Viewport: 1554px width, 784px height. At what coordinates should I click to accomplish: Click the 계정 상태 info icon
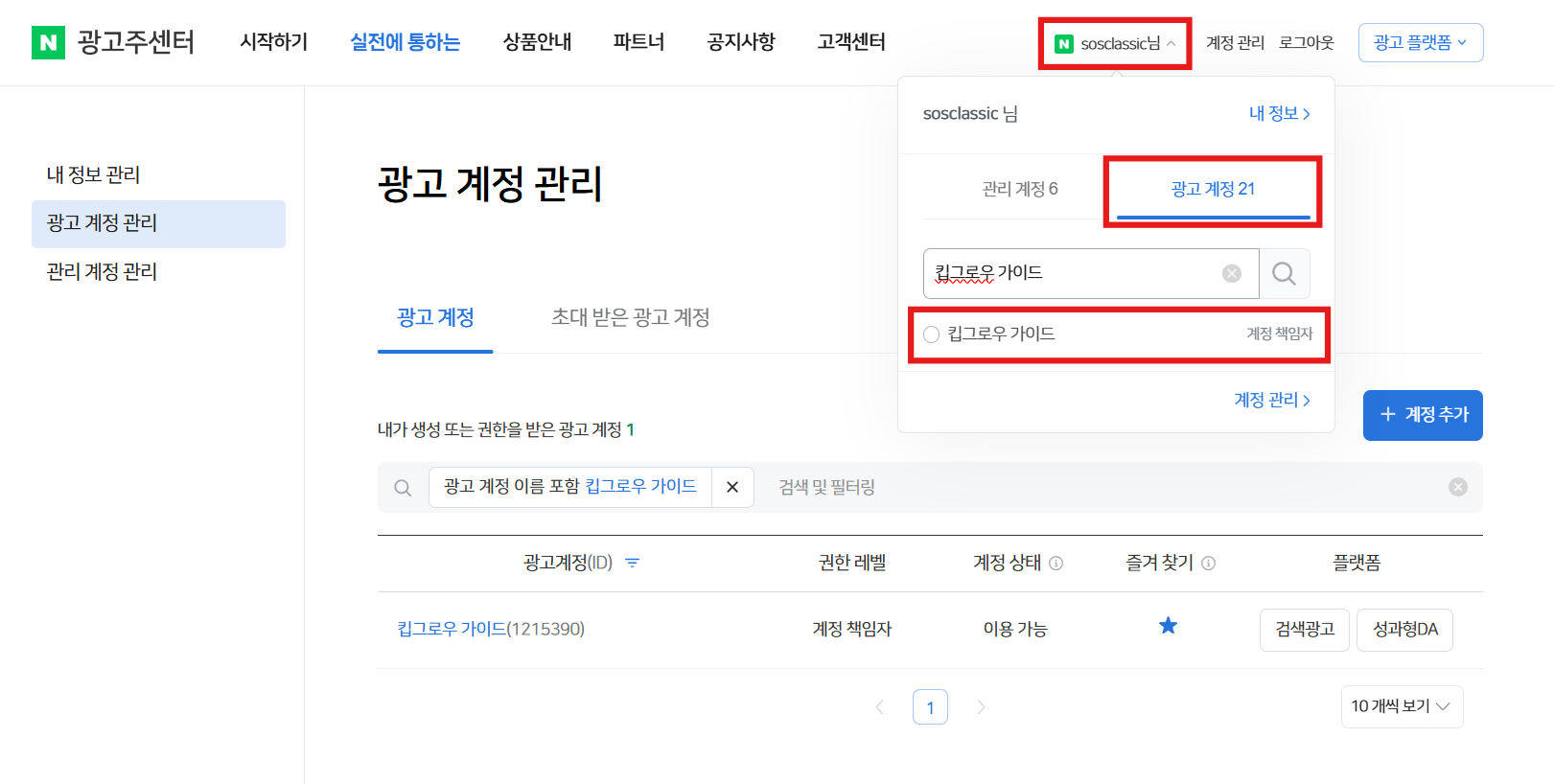click(x=1055, y=564)
